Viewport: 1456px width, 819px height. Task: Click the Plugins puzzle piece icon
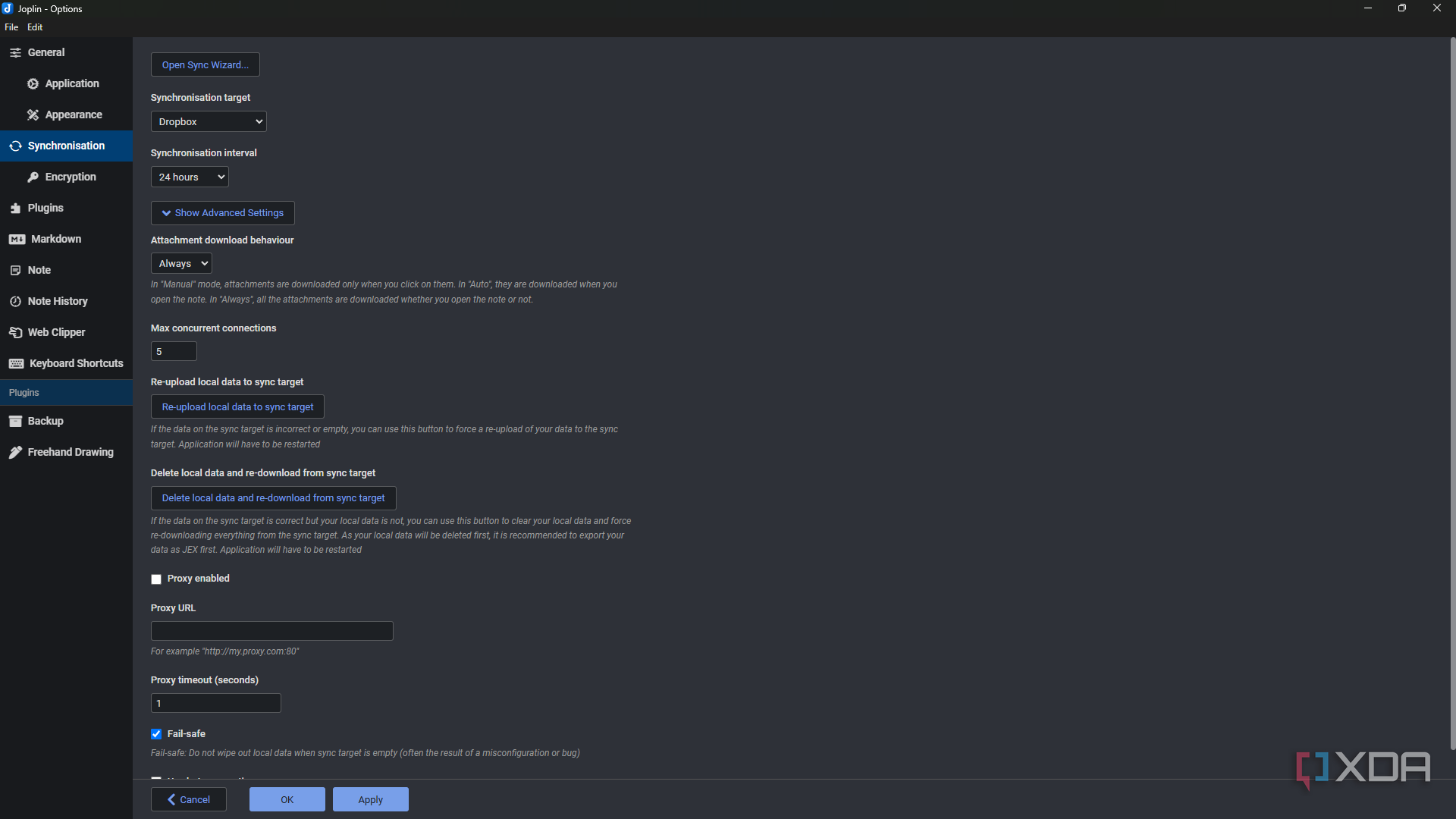(15, 208)
